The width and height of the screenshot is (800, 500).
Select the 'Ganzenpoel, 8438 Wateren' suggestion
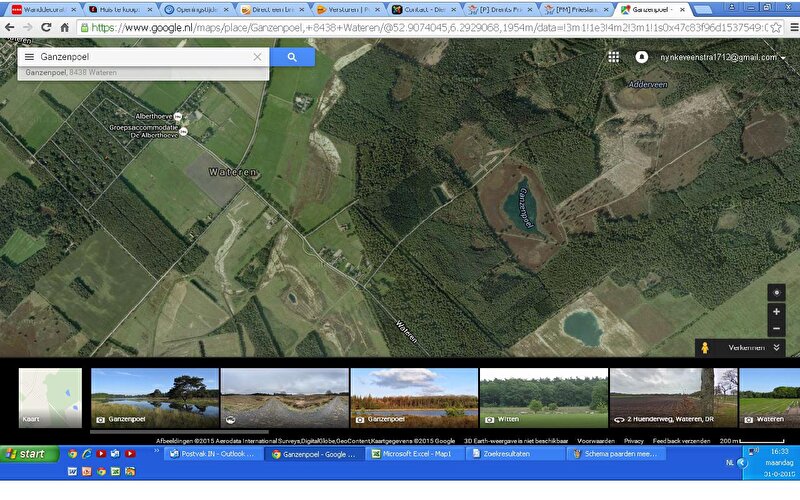tap(143, 73)
